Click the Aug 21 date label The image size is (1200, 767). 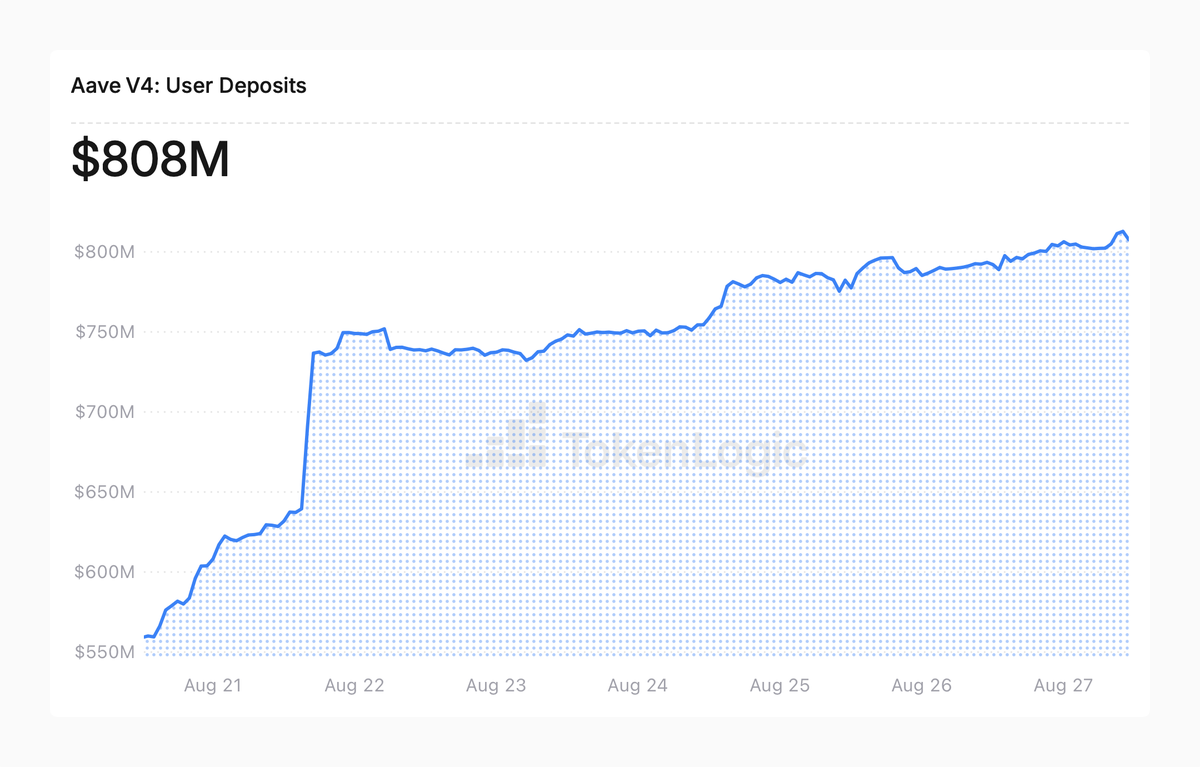213,686
